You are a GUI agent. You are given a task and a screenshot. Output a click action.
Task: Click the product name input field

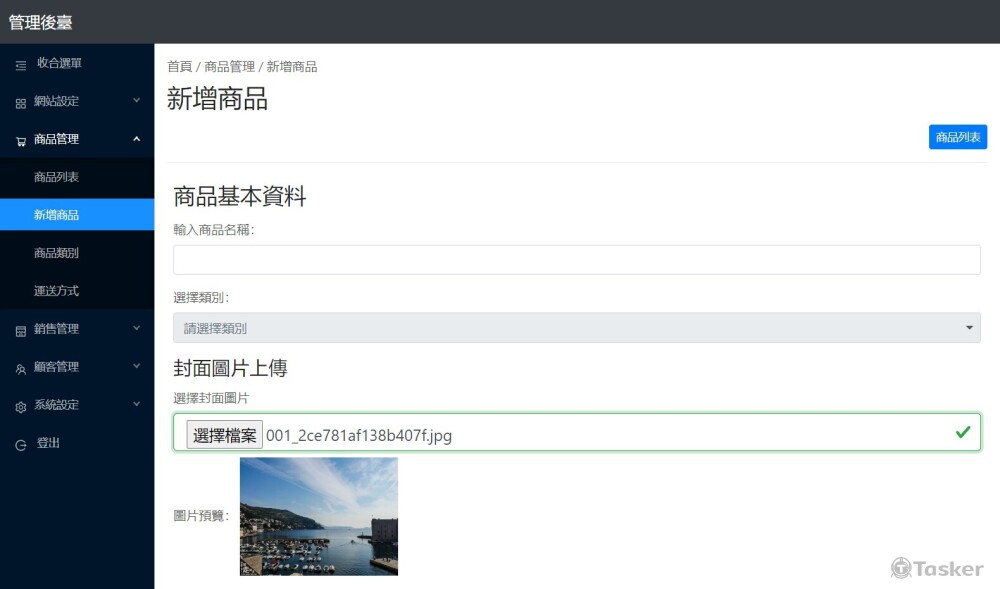tap(576, 259)
